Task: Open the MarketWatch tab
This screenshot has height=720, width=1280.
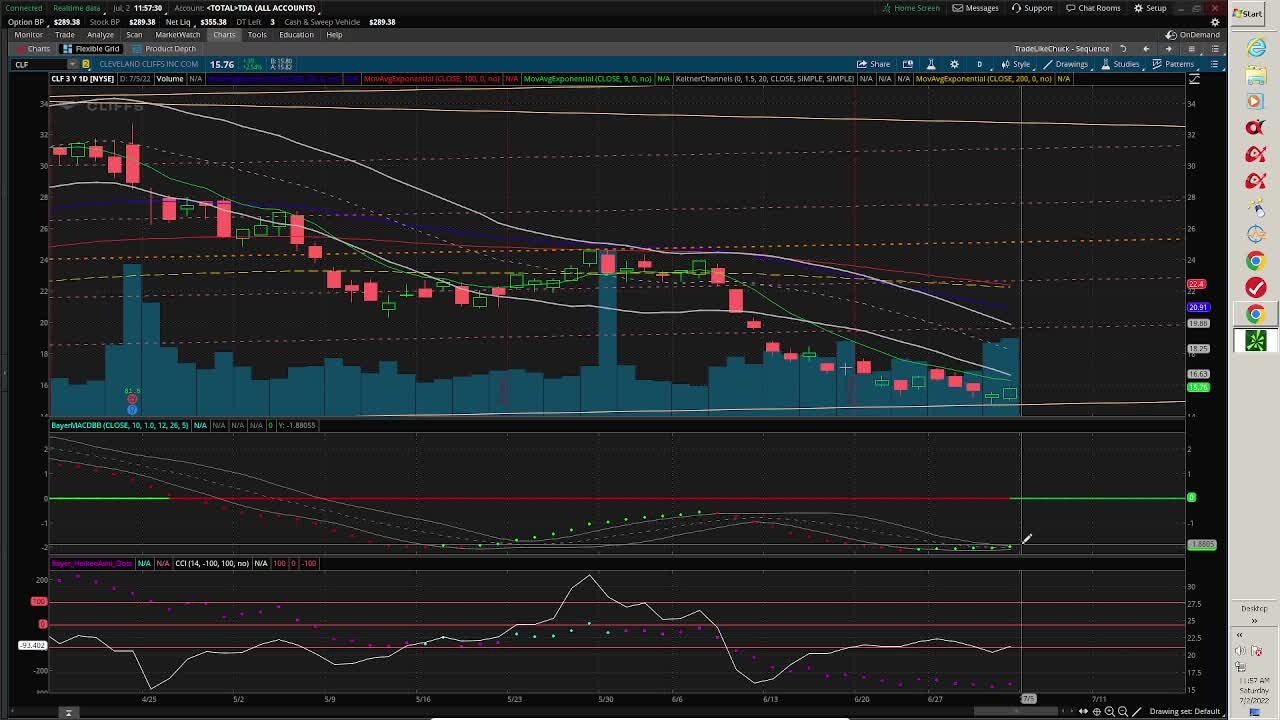Action: click(x=177, y=35)
